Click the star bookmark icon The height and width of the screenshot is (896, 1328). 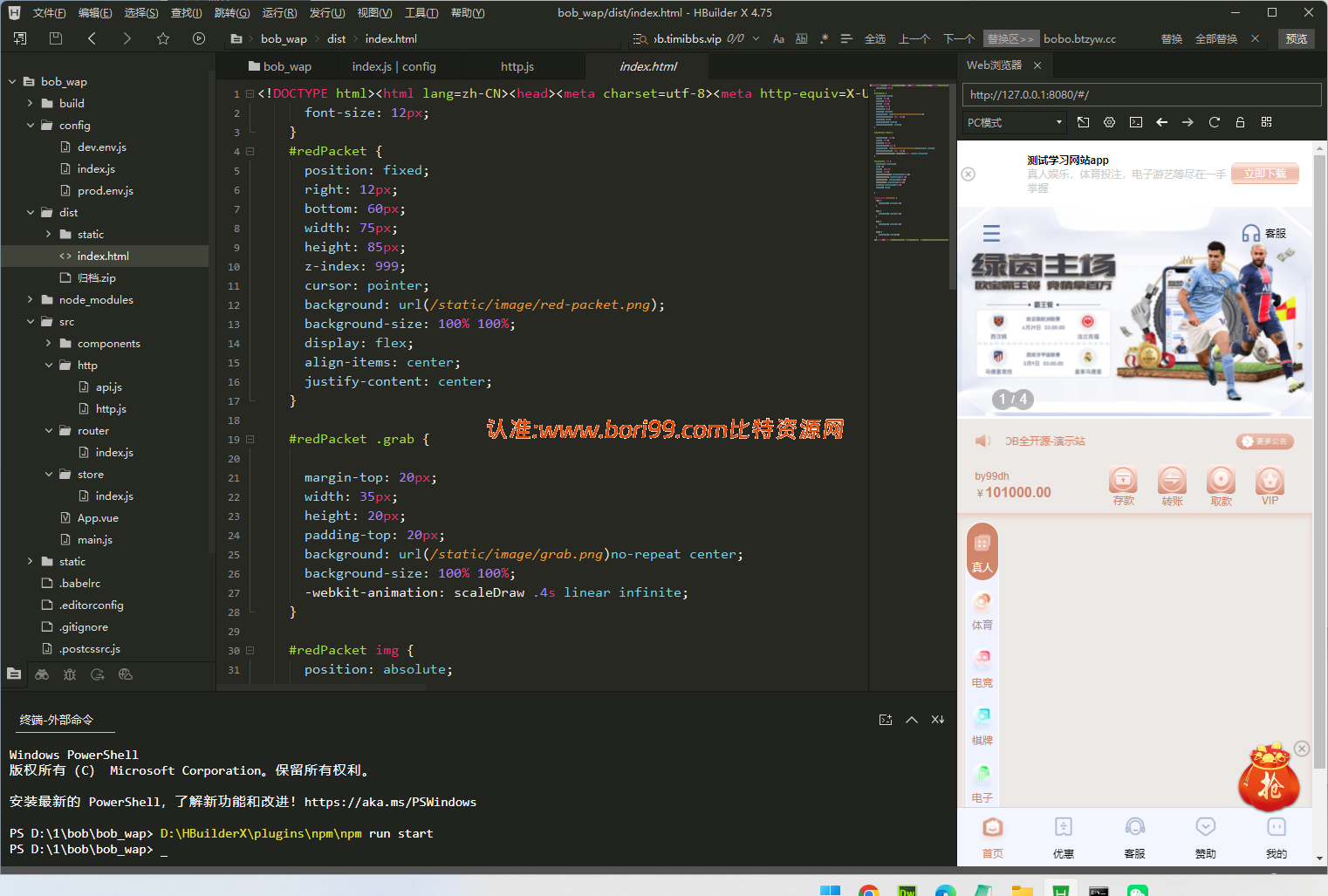pyautogui.click(x=163, y=38)
